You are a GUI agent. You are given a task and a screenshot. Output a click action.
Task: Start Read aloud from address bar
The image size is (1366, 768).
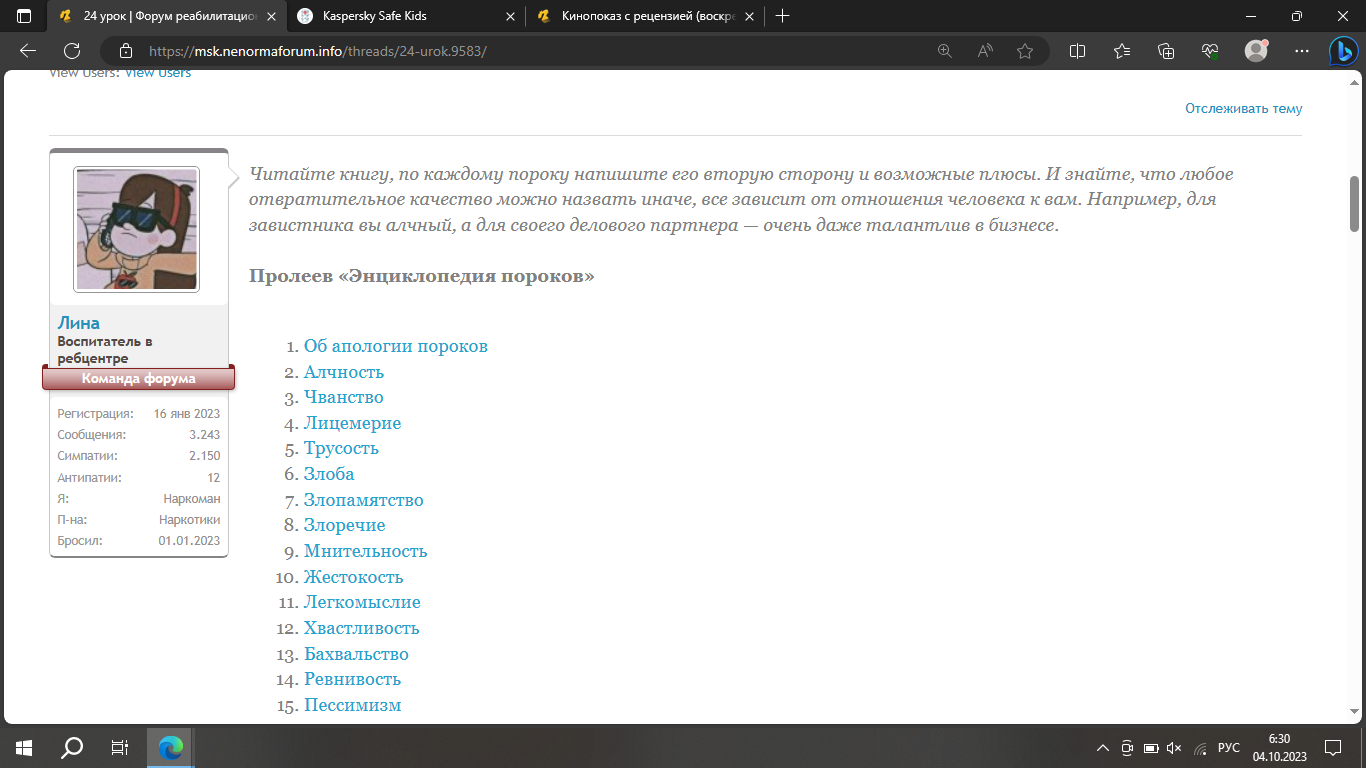985,51
